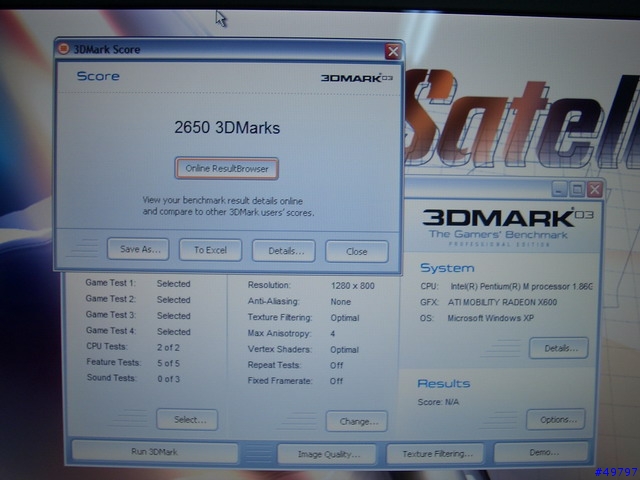Image resolution: width=640 pixels, height=480 pixels.
Task: Click the 'Repeat Tests:' label
Action: tap(274, 365)
